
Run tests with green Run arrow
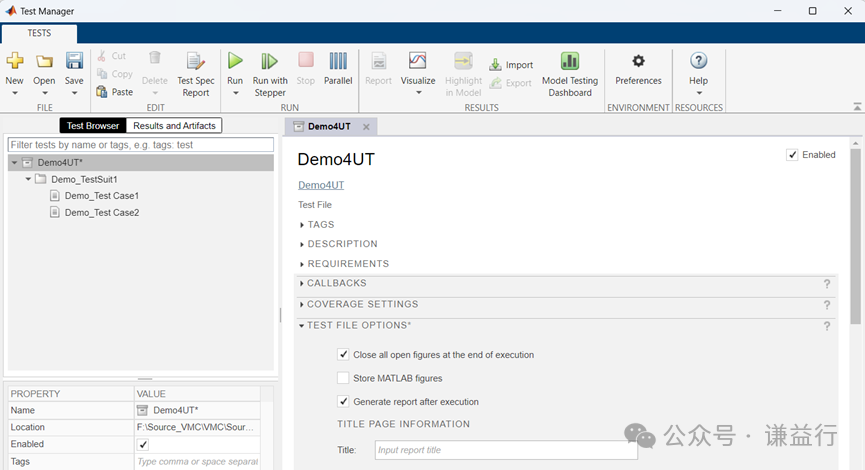(x=235, y=61)
